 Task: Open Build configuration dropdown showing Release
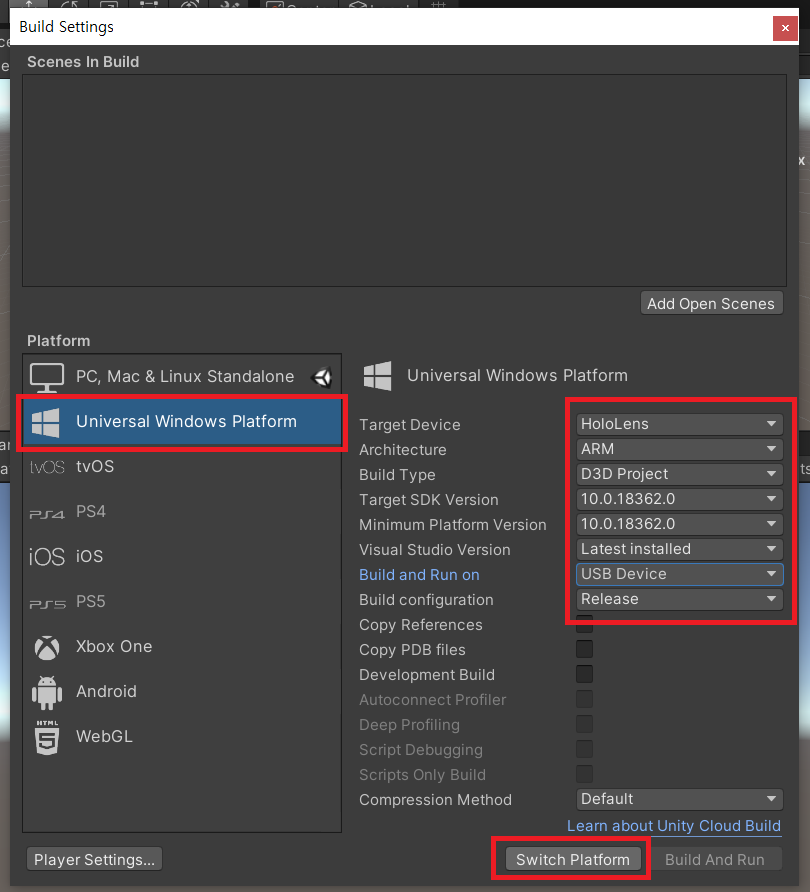pyautogui.click(x=679, y=599)
